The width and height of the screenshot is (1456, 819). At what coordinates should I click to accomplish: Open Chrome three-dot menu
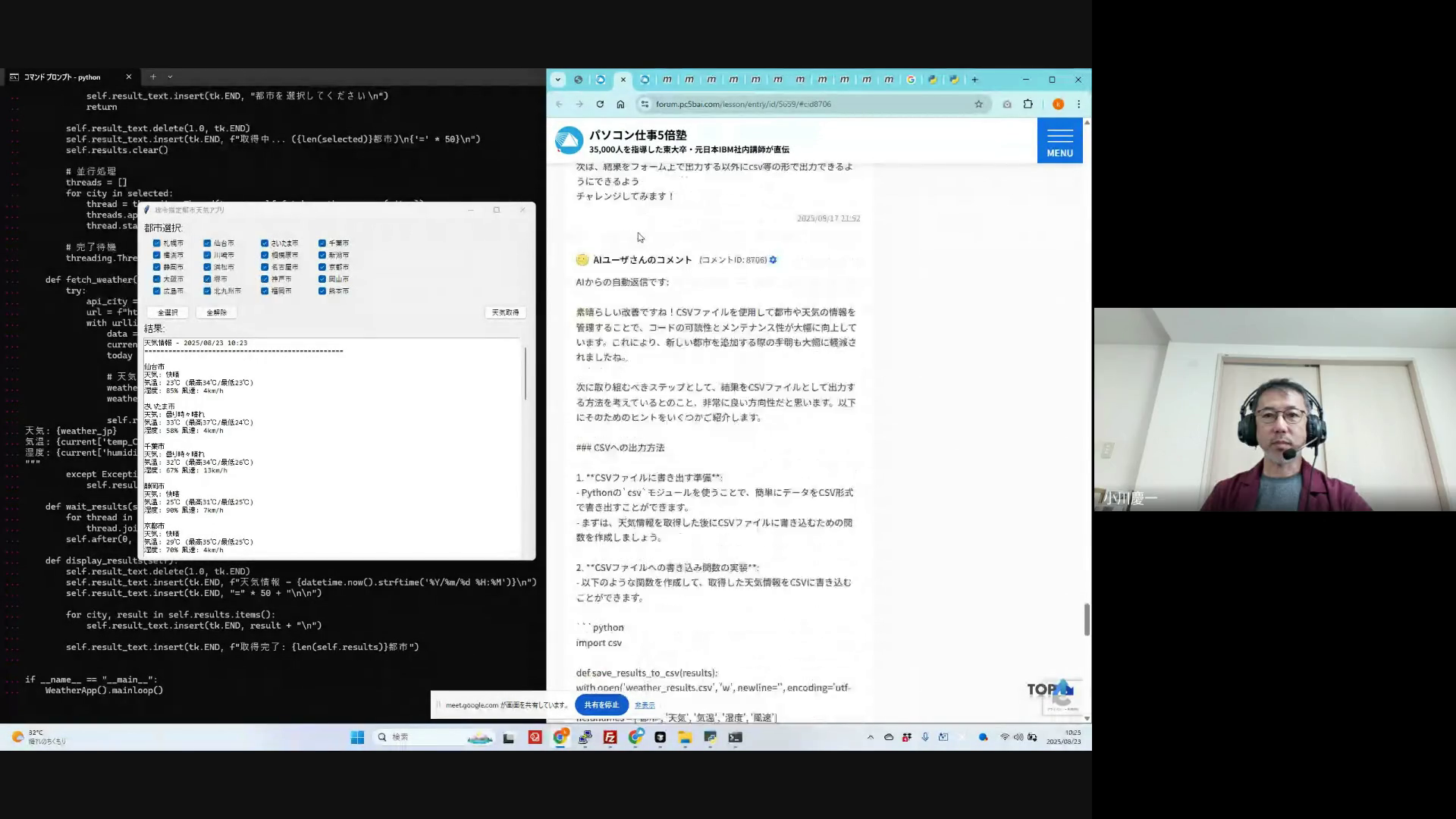[x=1078, y=105]
